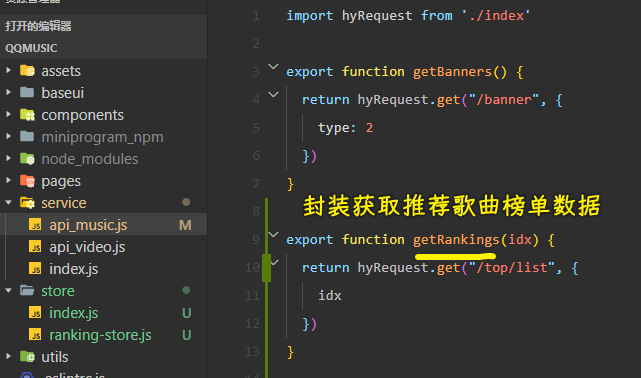Click the getRankings function name
Image resolution: width=641 pixels, height=378 pixels.
click(456, 239)
